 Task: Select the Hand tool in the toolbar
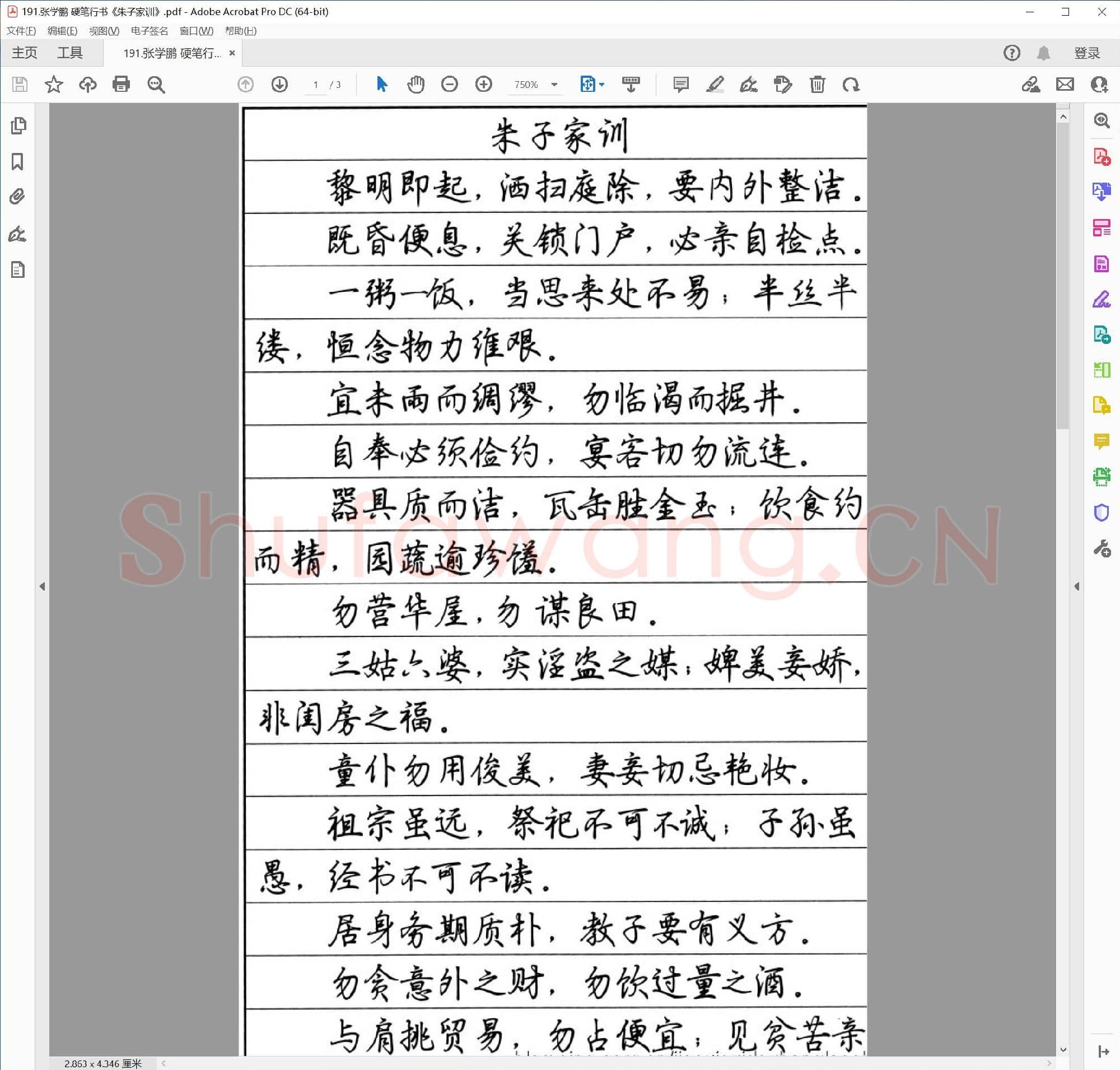(416, 85)
